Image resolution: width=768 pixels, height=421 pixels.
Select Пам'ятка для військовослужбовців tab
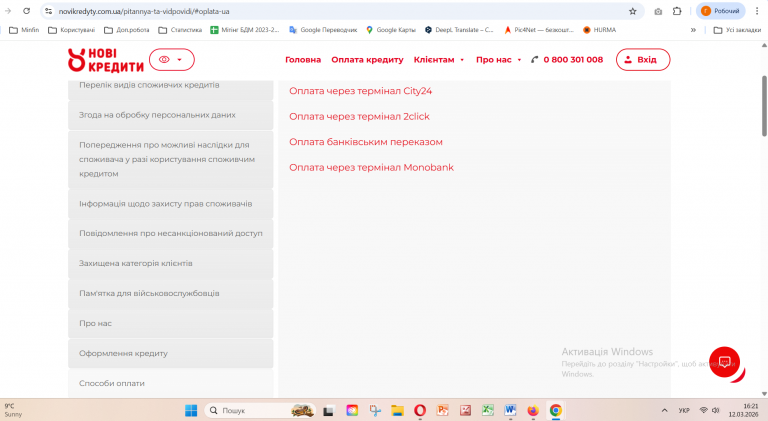point(170,293)
